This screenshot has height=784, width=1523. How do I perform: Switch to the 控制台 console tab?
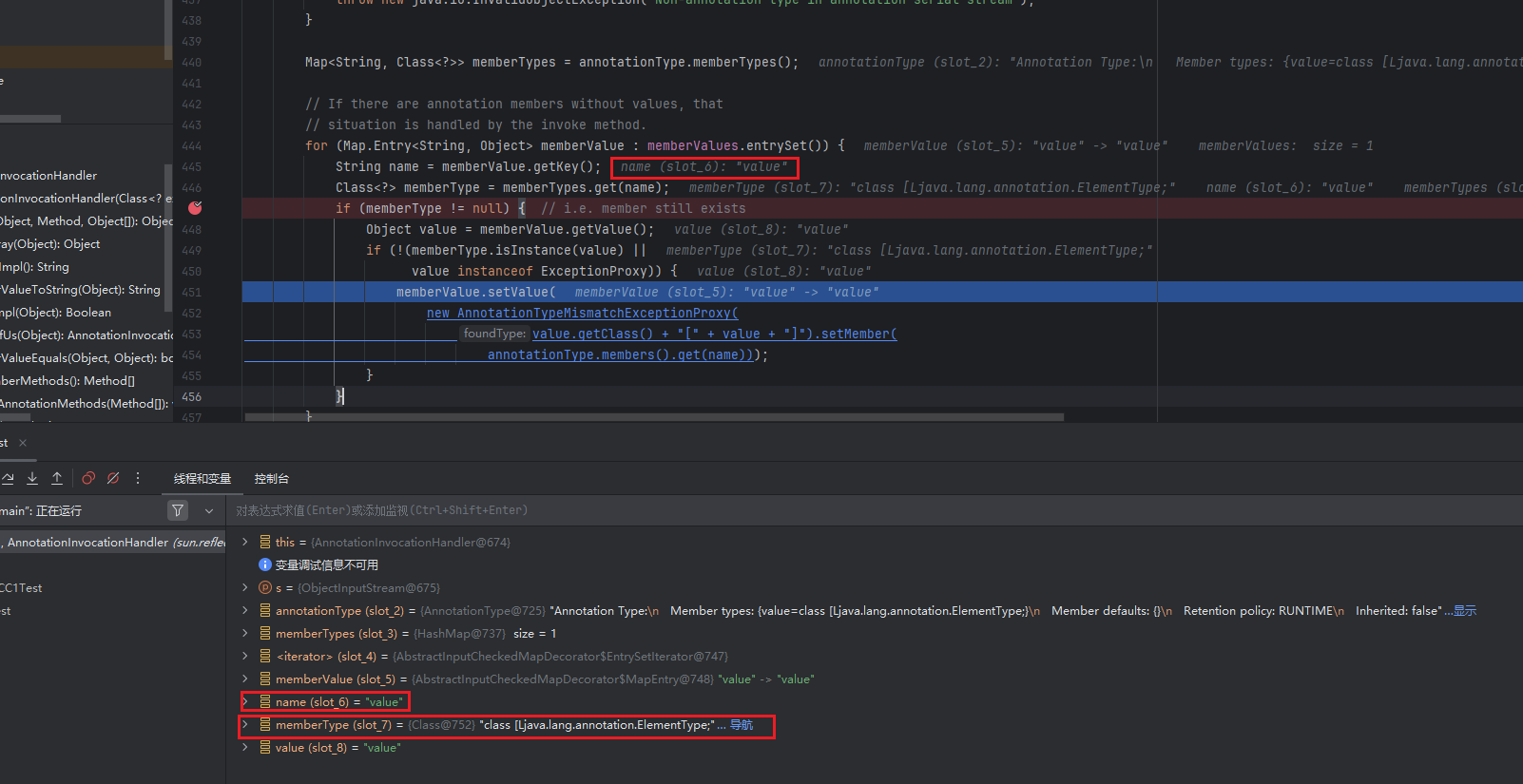271,478
